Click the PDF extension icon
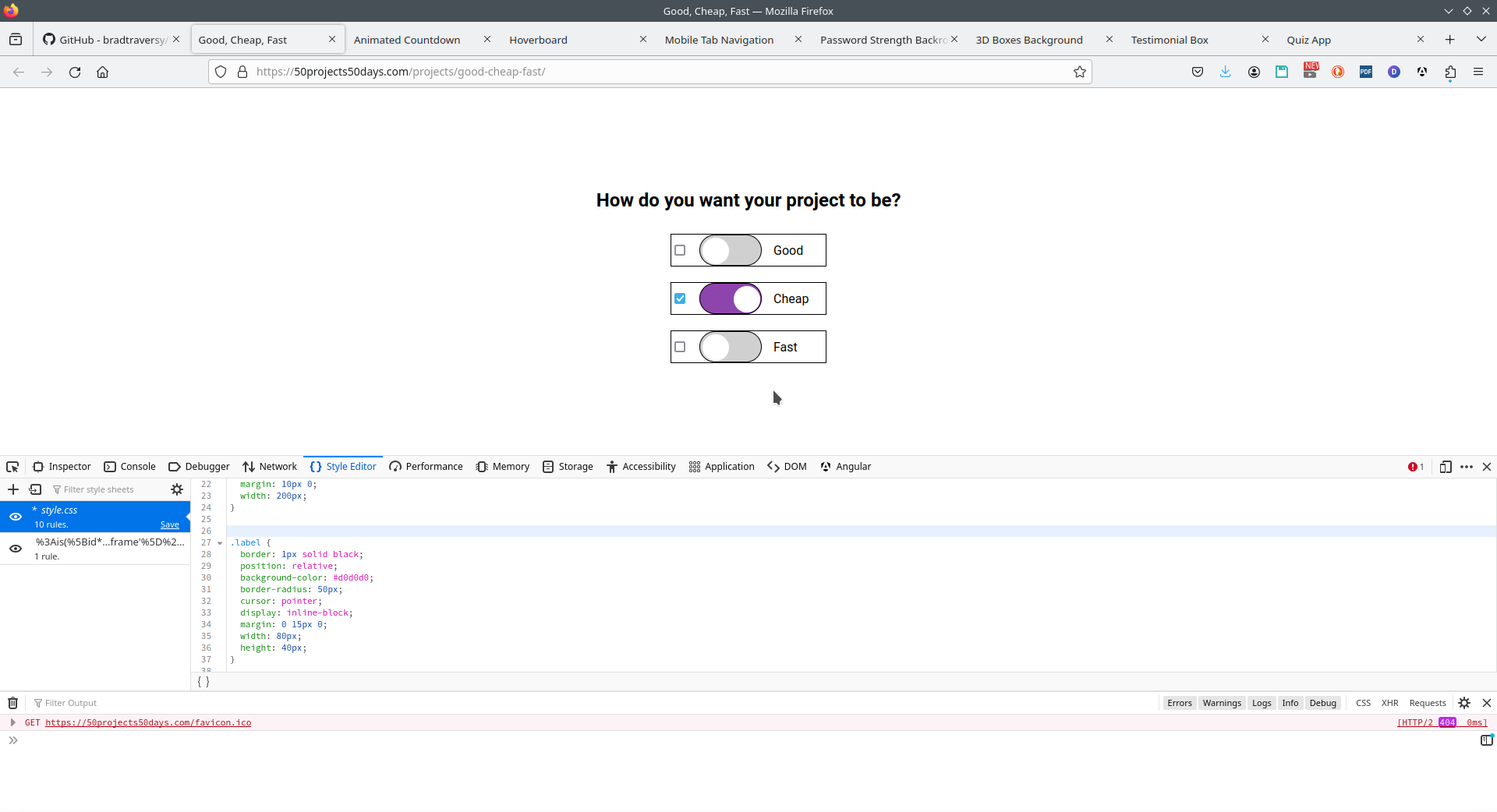1497x812 pixels. click(1366, 72)
